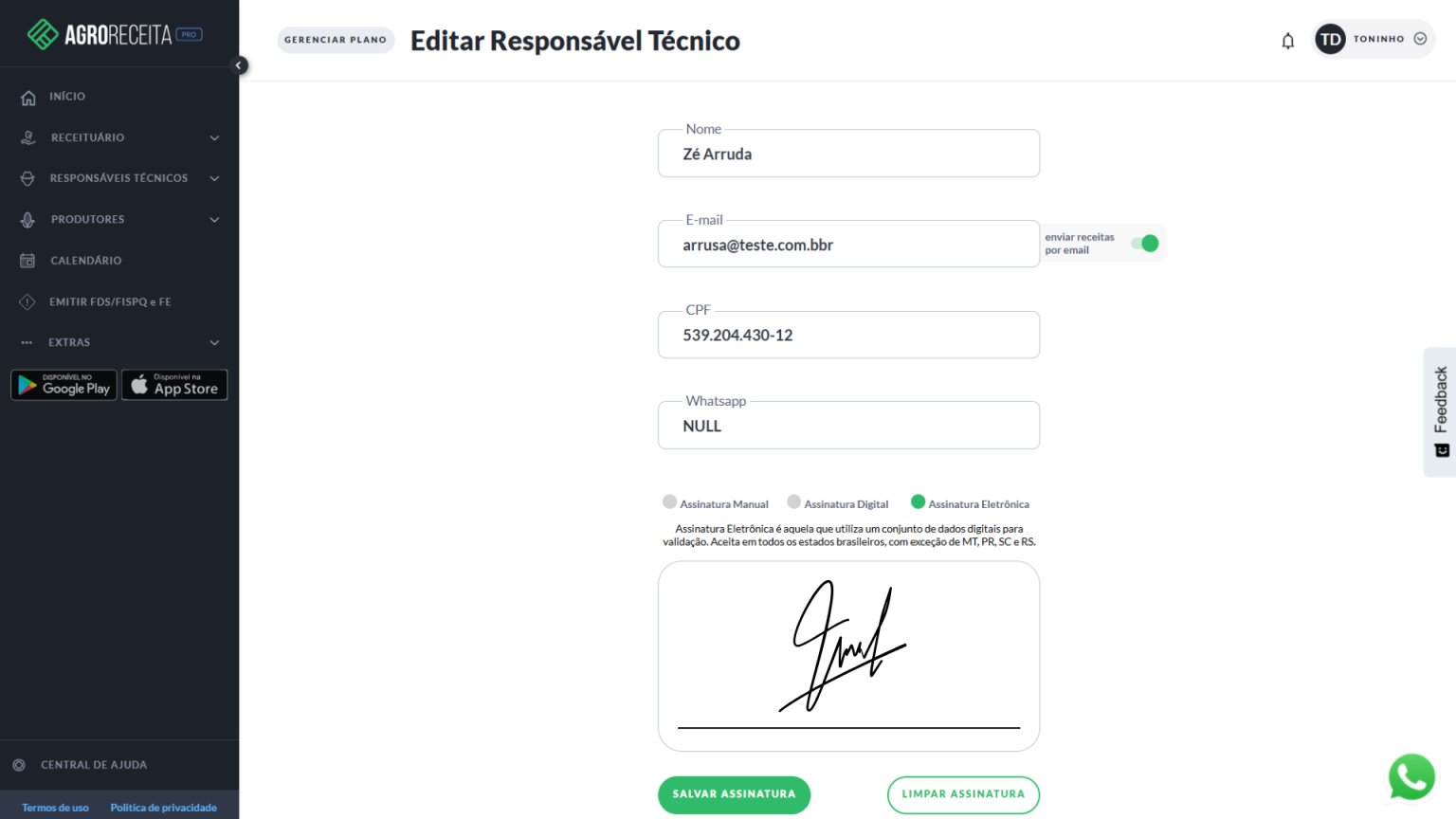Open the Google Play store badge
The image size is (1456, 819).
[64, 385]
